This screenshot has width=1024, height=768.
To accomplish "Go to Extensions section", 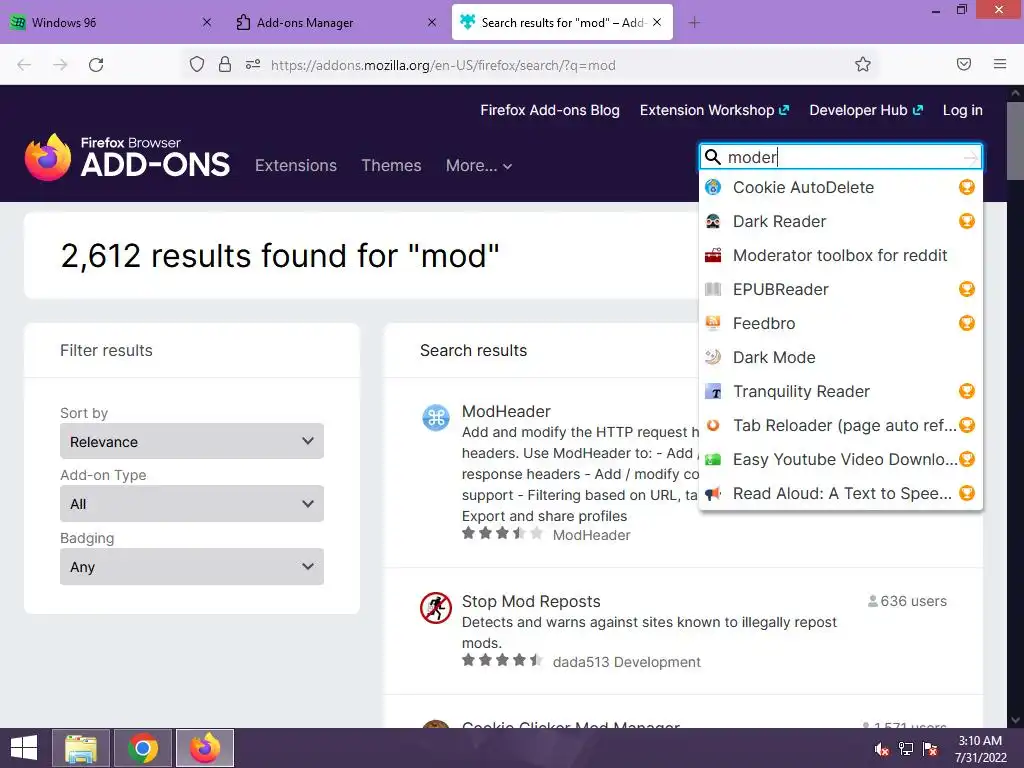I will click(296, 166).
